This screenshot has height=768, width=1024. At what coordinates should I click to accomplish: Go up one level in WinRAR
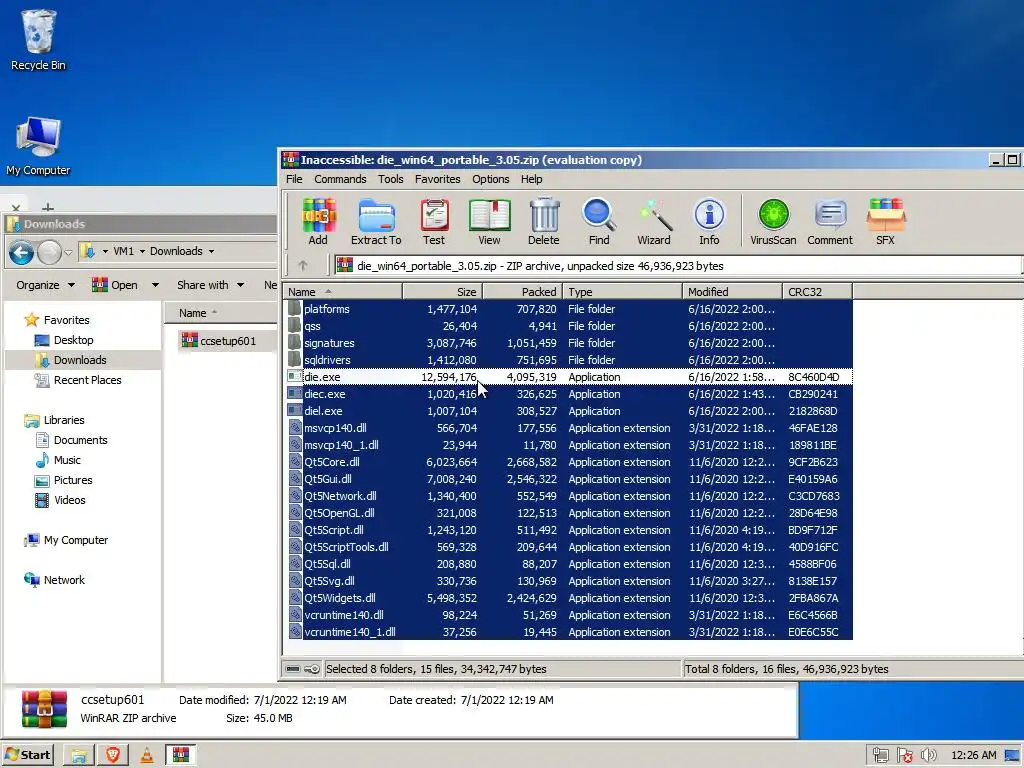(x=302, y=266)
